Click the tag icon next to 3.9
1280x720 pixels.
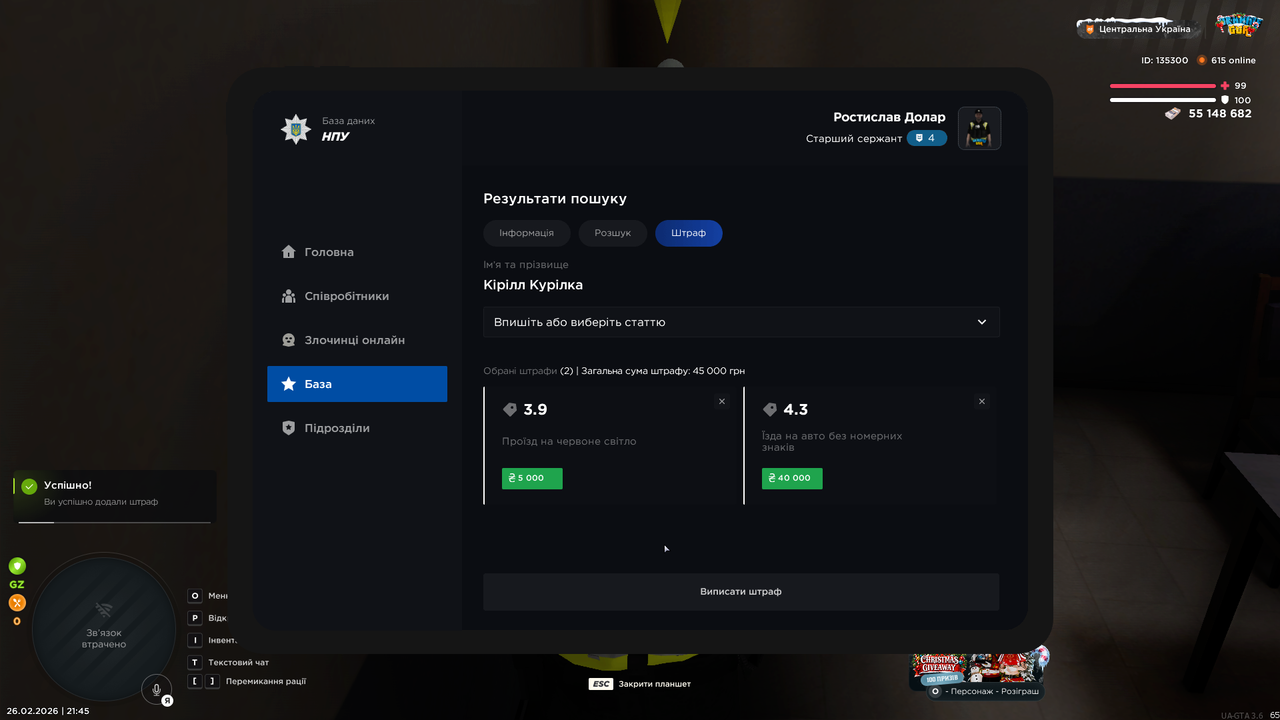click(510, 410)
